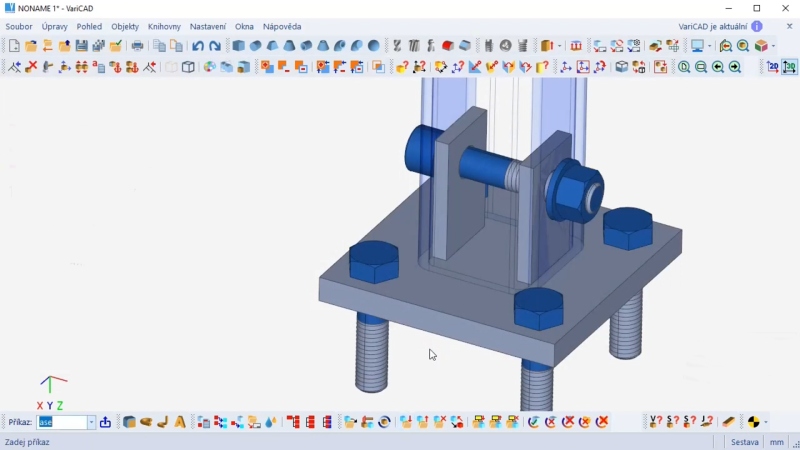Click the text A icon in bottom toolbar
800x450 pixels.
click(x=180, y=422)
